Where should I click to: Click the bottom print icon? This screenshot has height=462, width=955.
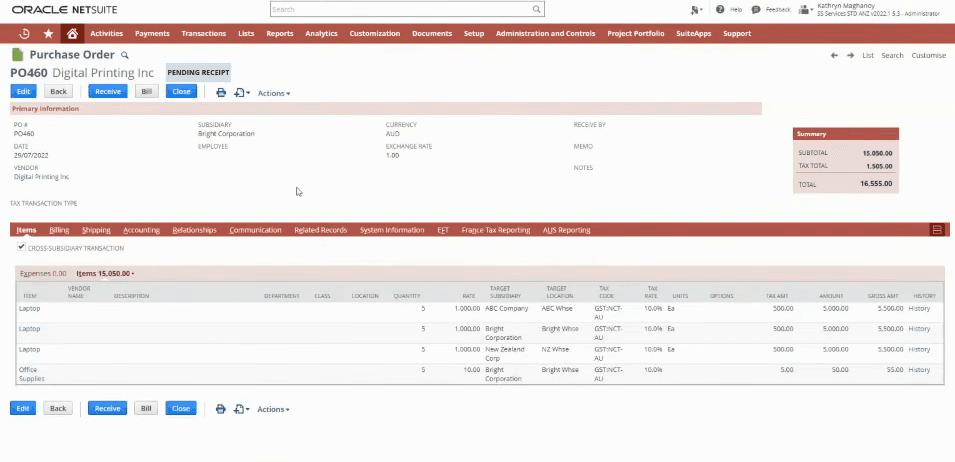221,409
